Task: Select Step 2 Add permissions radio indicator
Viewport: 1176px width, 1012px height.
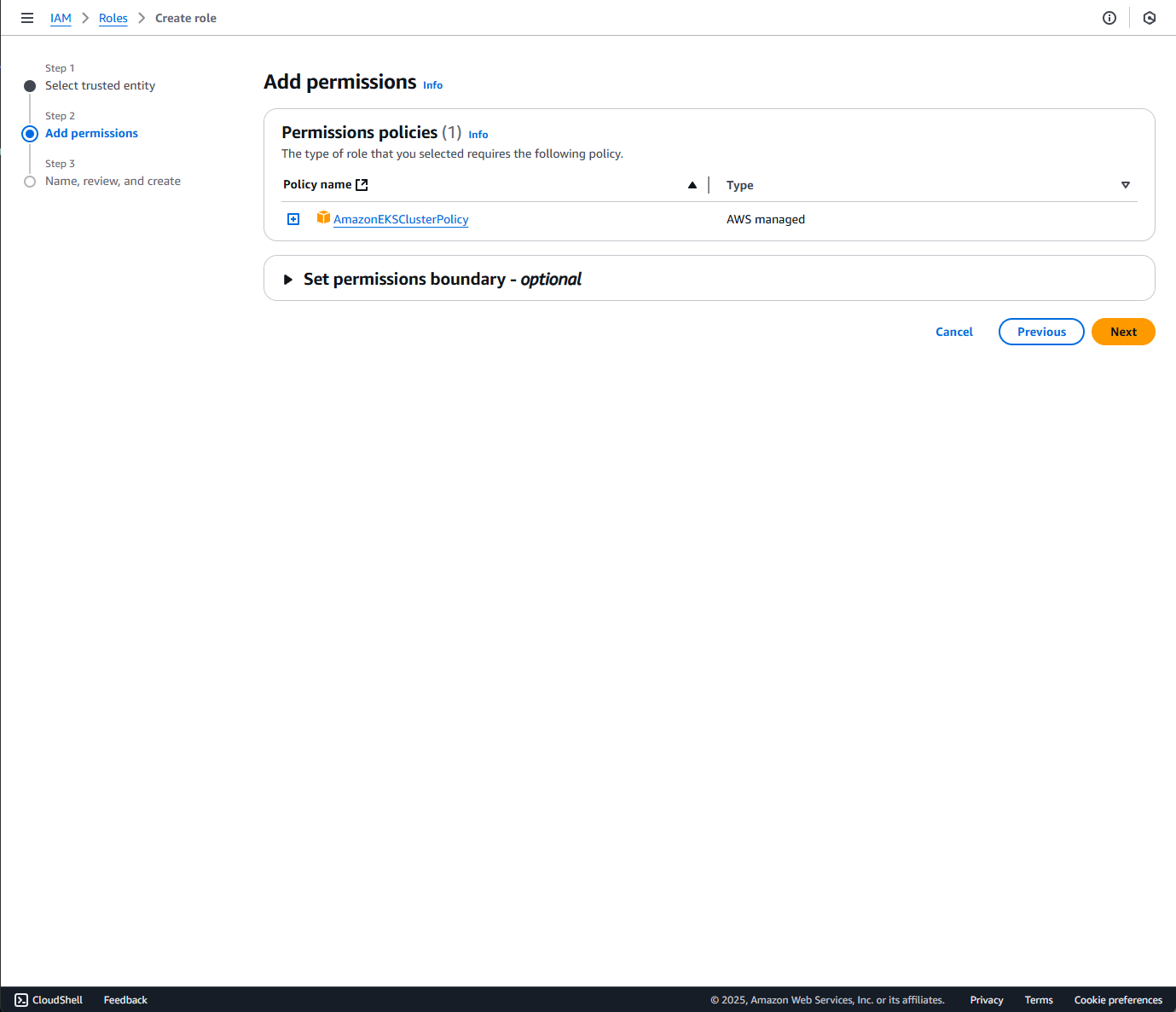Action: point(30,134)
